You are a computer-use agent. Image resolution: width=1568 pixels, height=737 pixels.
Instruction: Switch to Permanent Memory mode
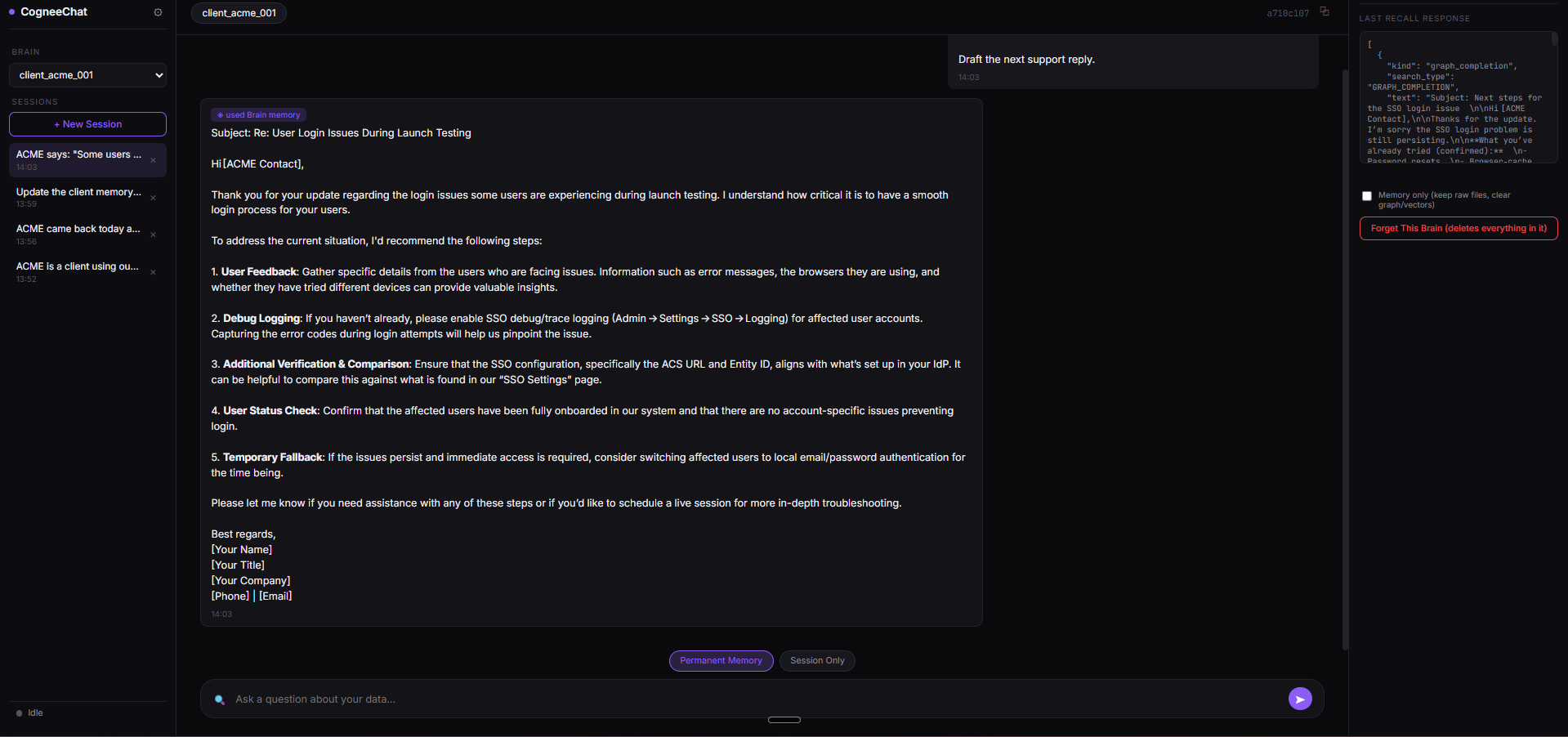(721, 661)
